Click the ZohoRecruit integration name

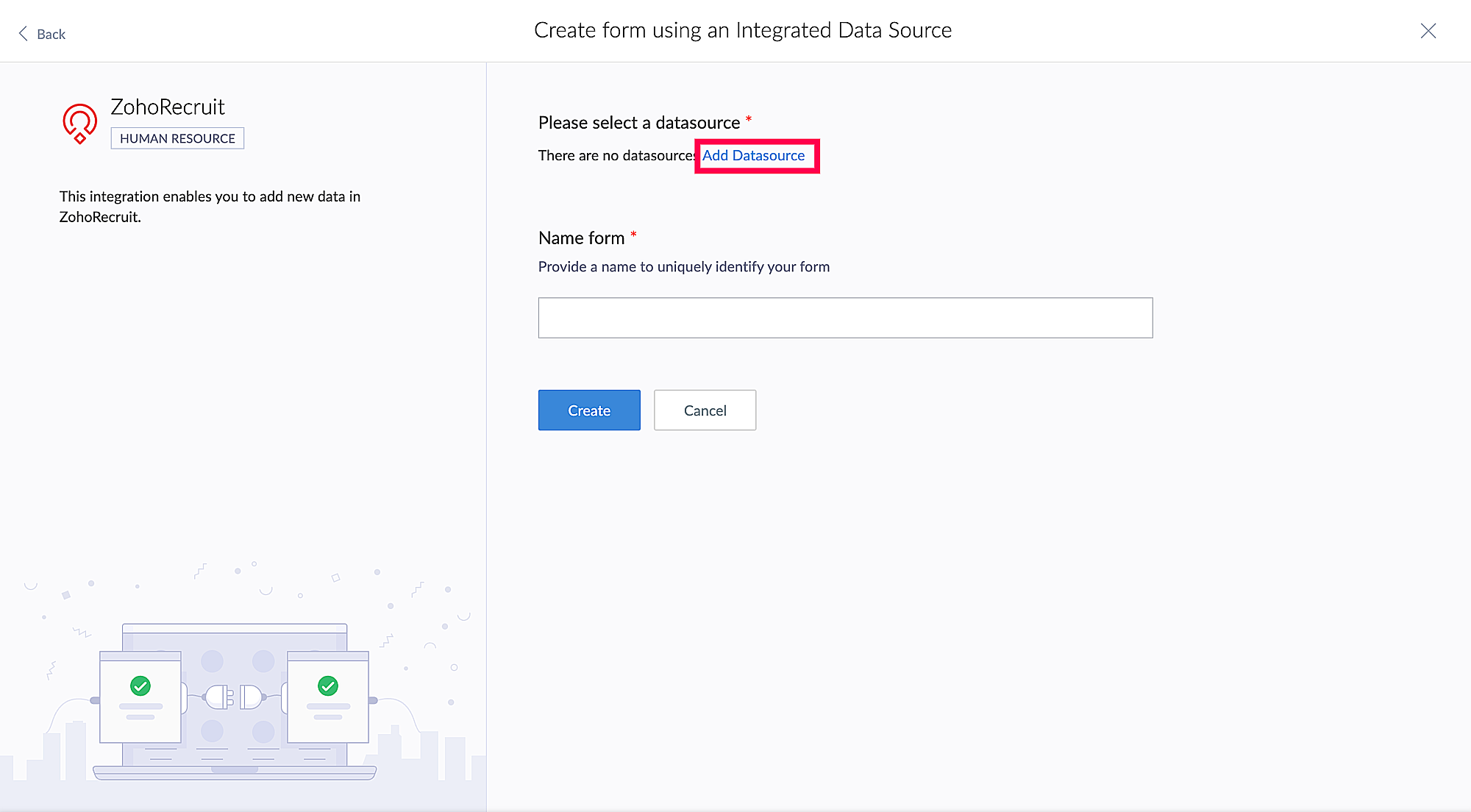[x=168, y=107]
